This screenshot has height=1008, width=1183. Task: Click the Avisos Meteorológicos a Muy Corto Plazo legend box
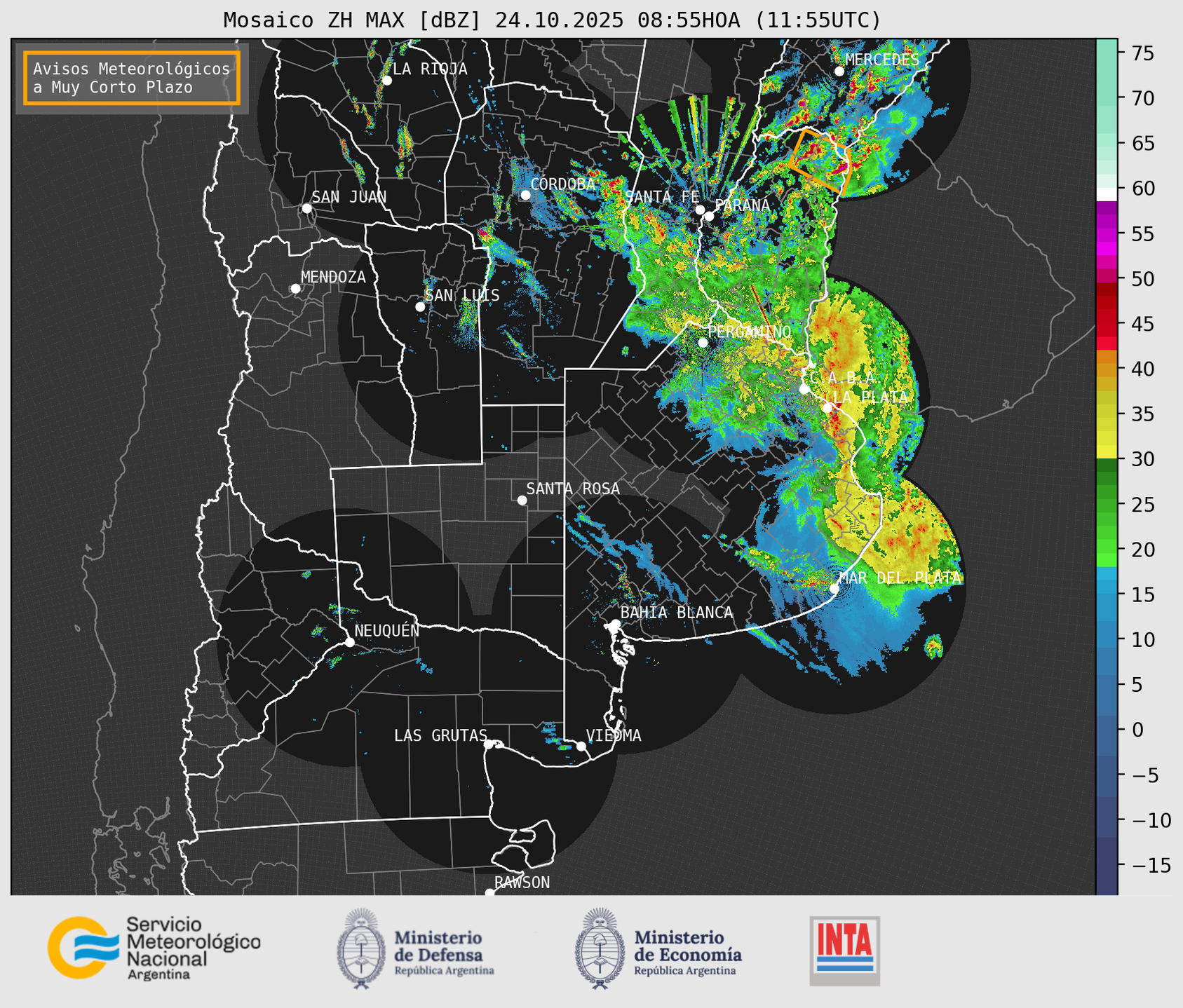[x=132, y=78]
